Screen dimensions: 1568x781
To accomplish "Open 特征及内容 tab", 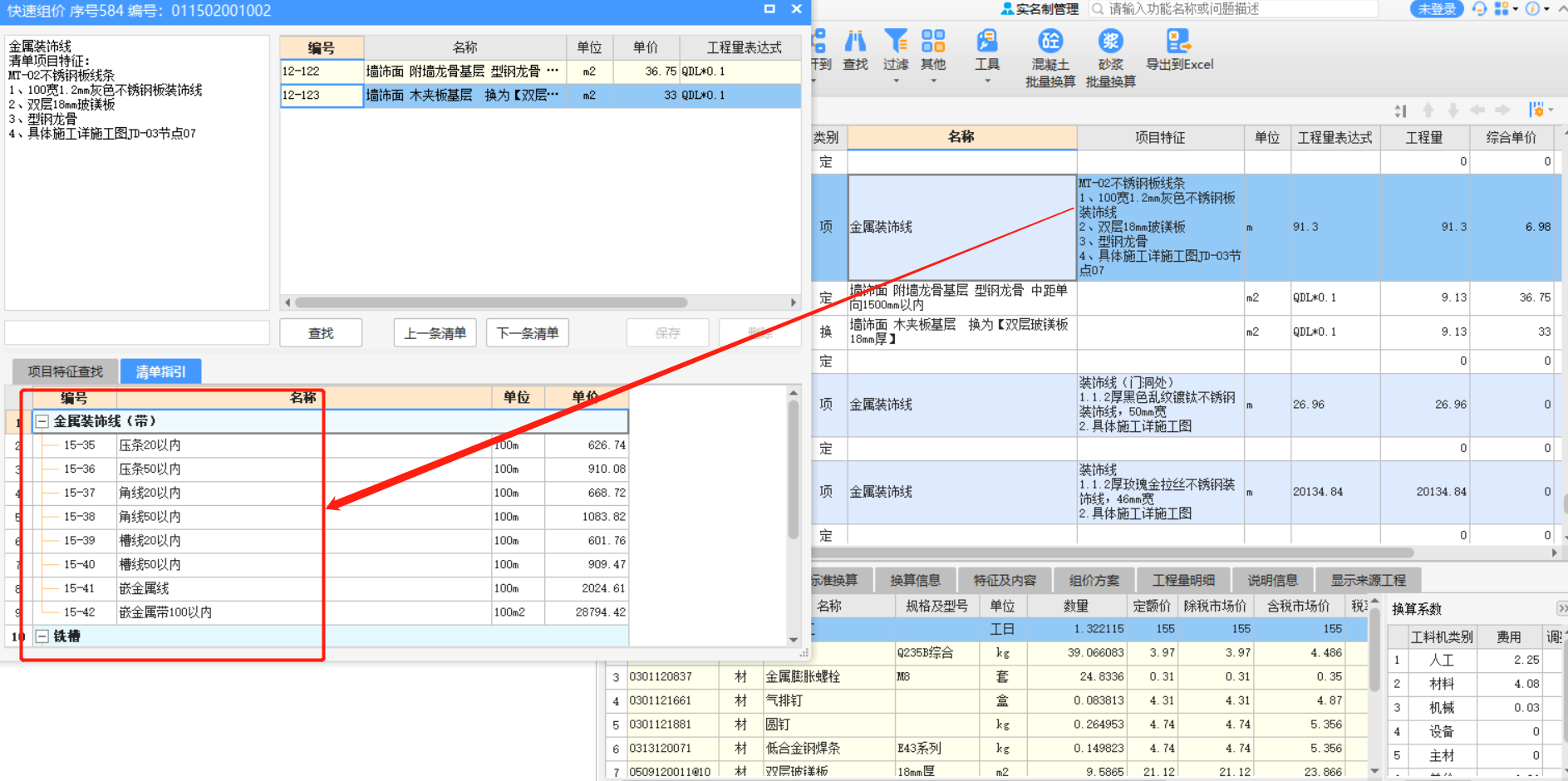I will [x=1005, y=580].
